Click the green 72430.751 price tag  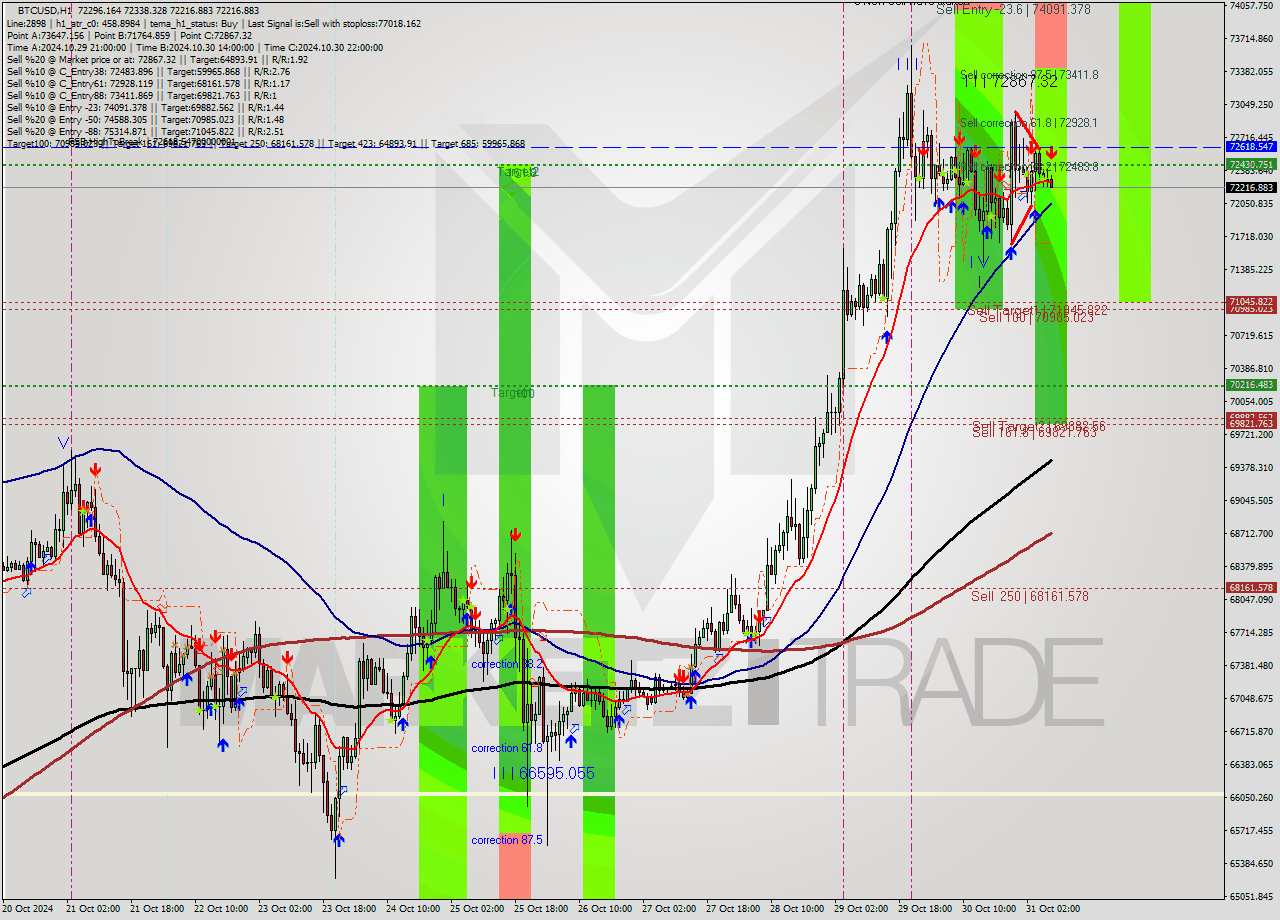click(1251, 164)
